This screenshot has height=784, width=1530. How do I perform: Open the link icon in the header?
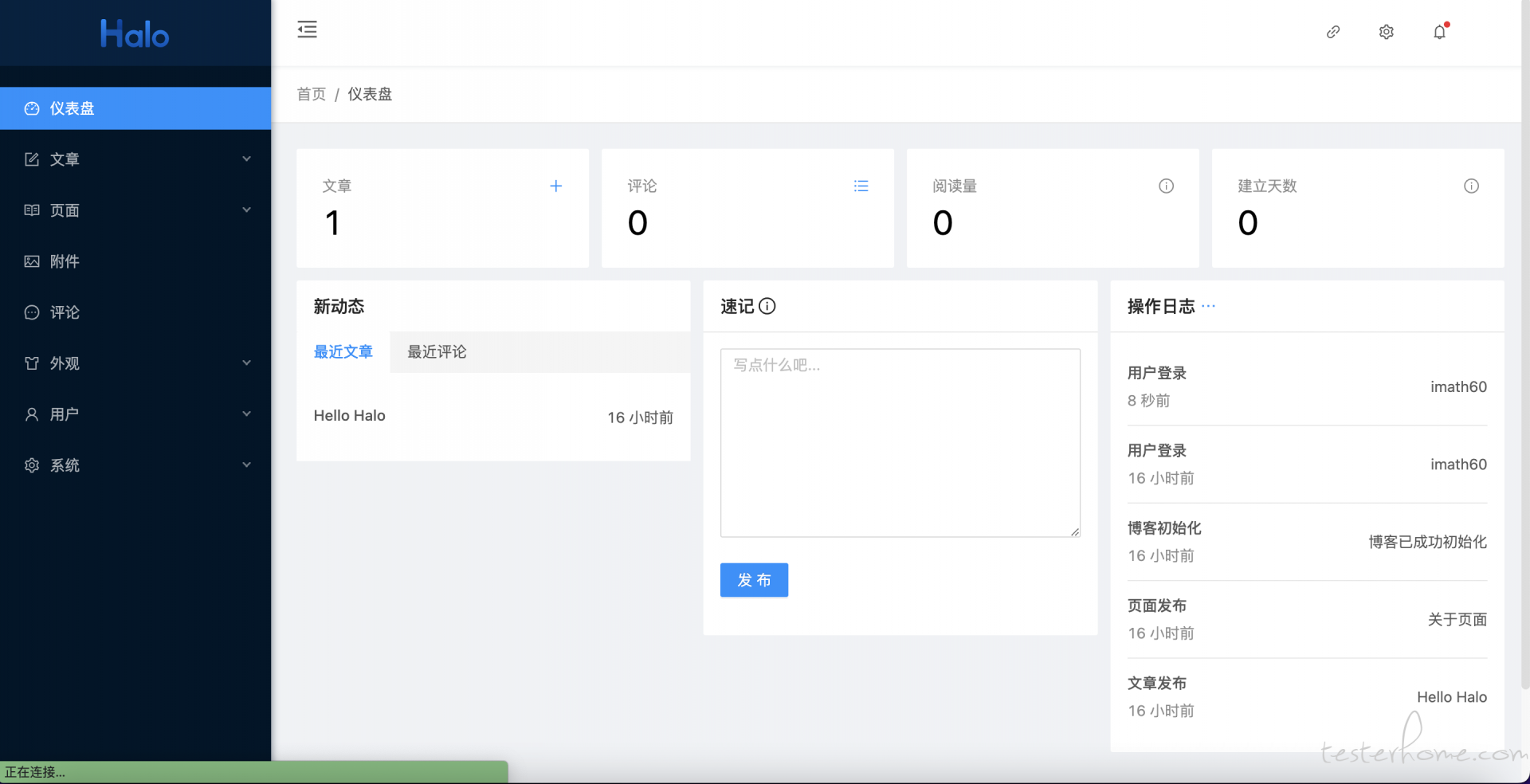point(1333,32)
